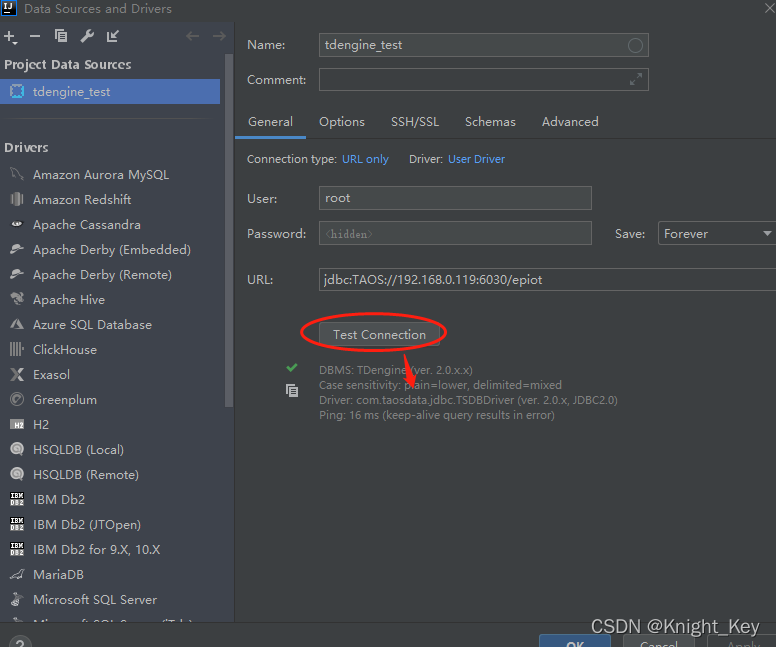Click the Test Connection button
The image size is (776, 647).
379,335
